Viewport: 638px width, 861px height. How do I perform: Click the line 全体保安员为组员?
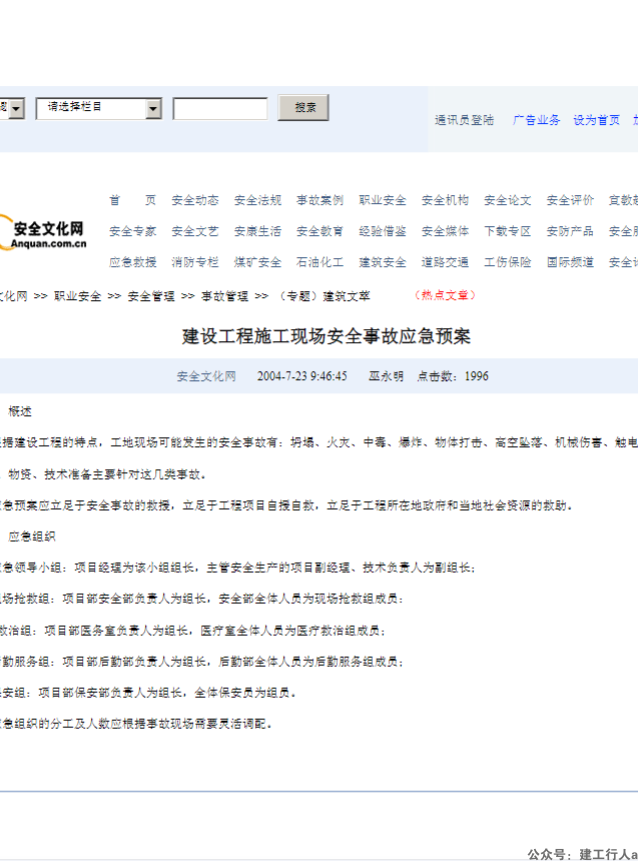click(x=148, y=693)
